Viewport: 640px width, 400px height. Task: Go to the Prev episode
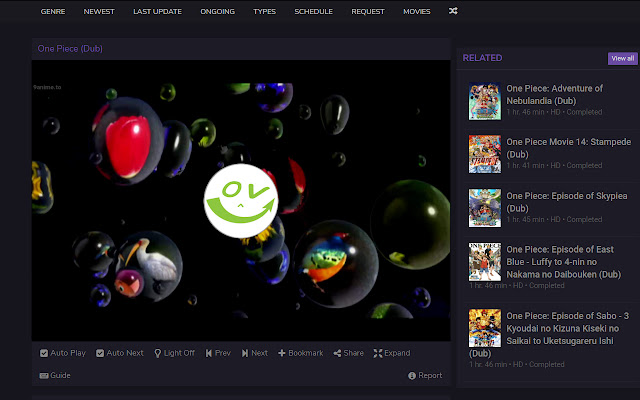218,353
